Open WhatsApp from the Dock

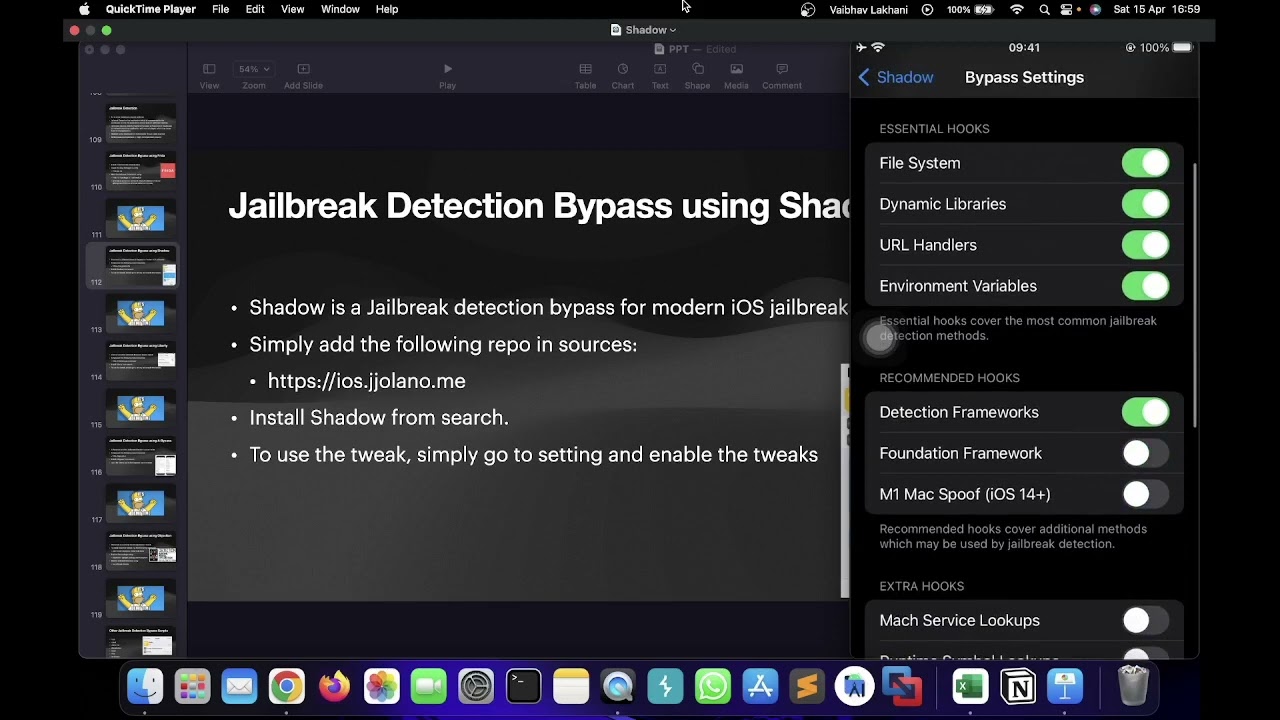(x=713, y=687)
